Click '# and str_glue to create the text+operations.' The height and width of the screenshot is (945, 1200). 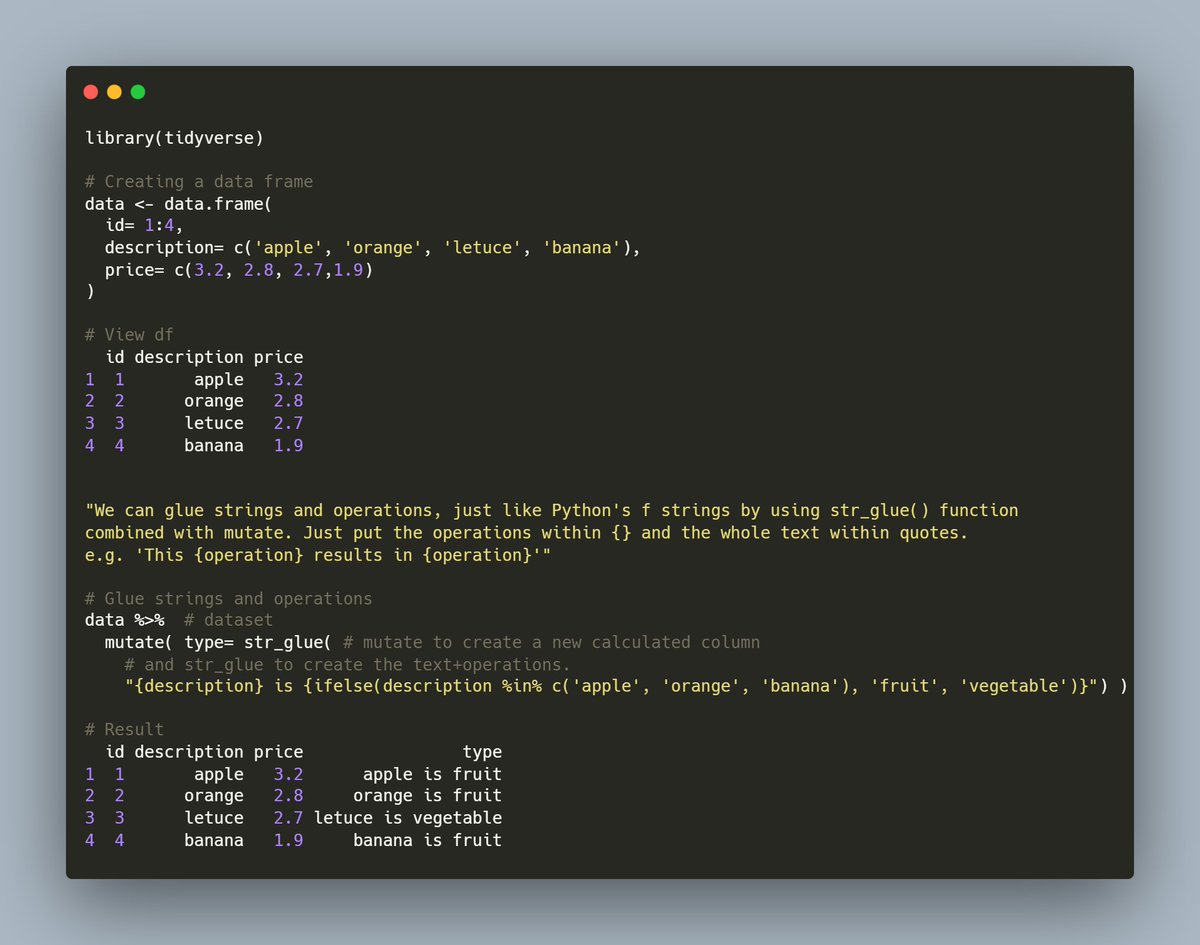click(348, 665)
